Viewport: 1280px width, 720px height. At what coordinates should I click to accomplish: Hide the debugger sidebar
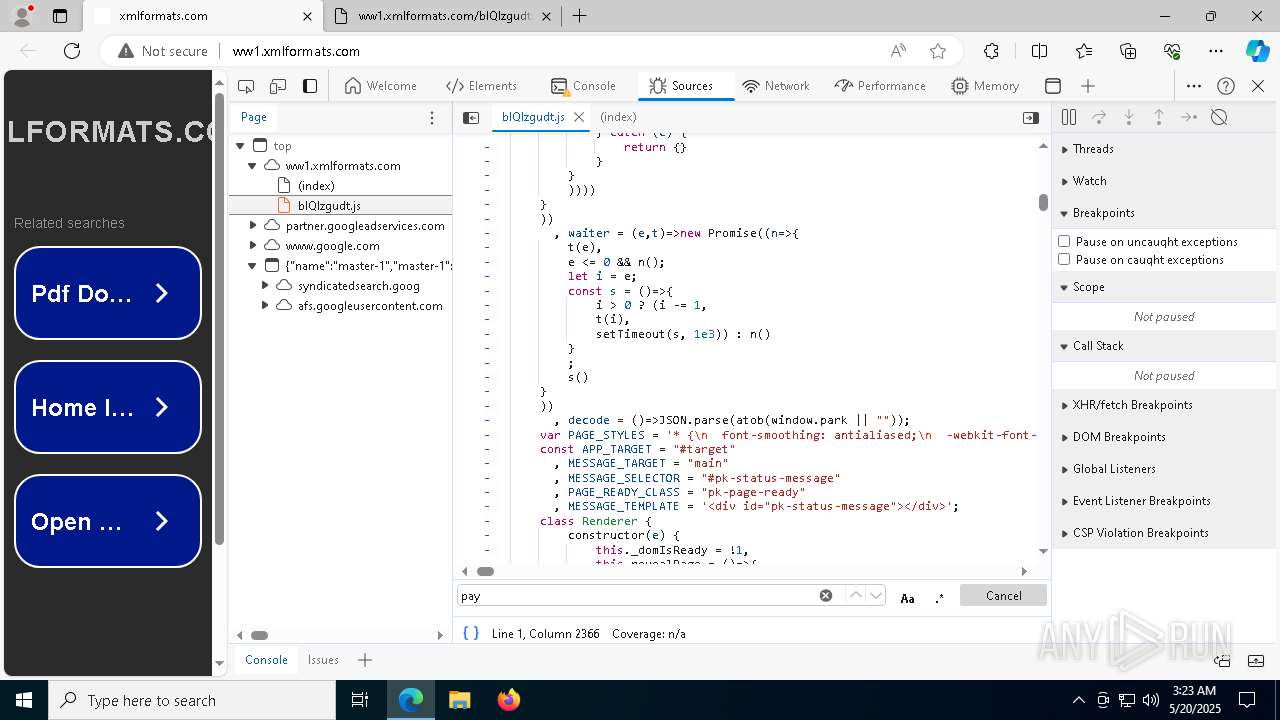click(1030, 117)
